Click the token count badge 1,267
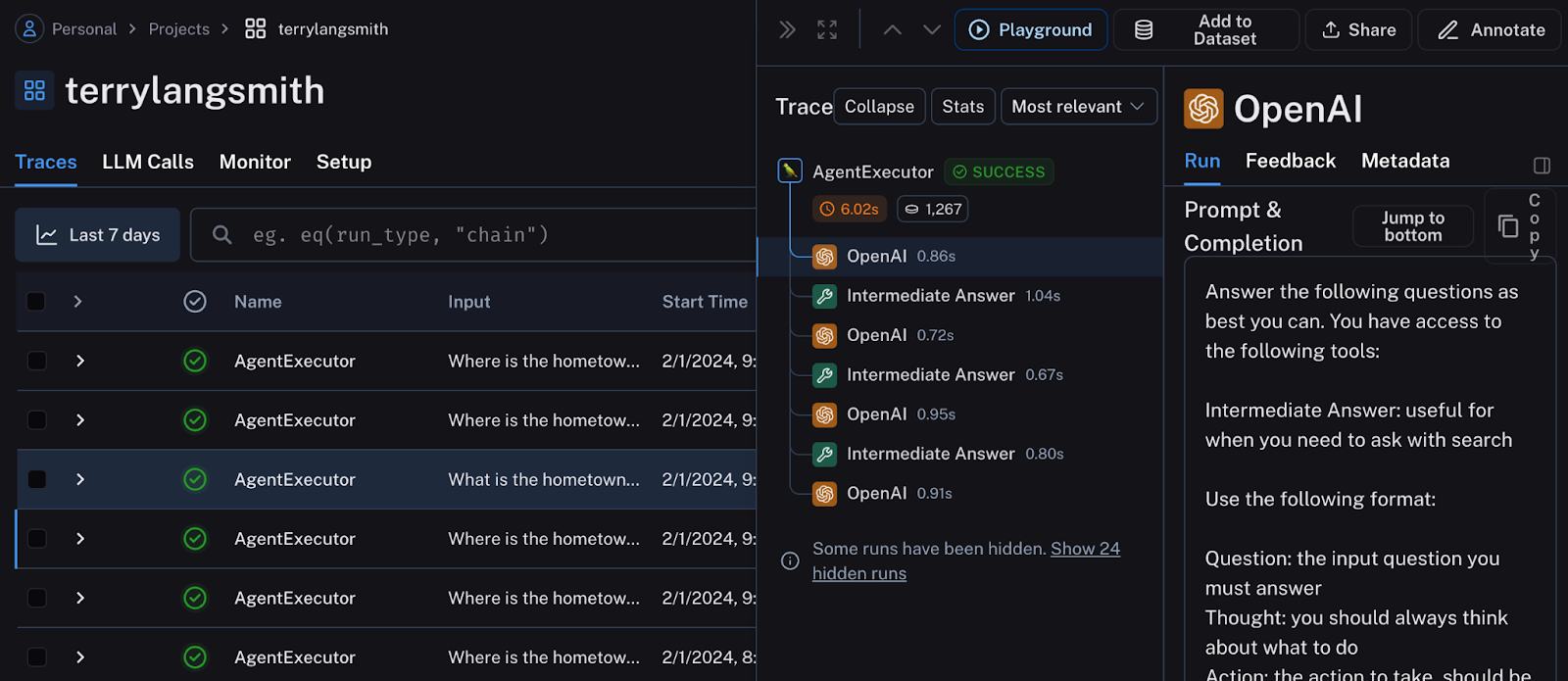Screen dimensions: 1568x681 (x=933, y=209)
